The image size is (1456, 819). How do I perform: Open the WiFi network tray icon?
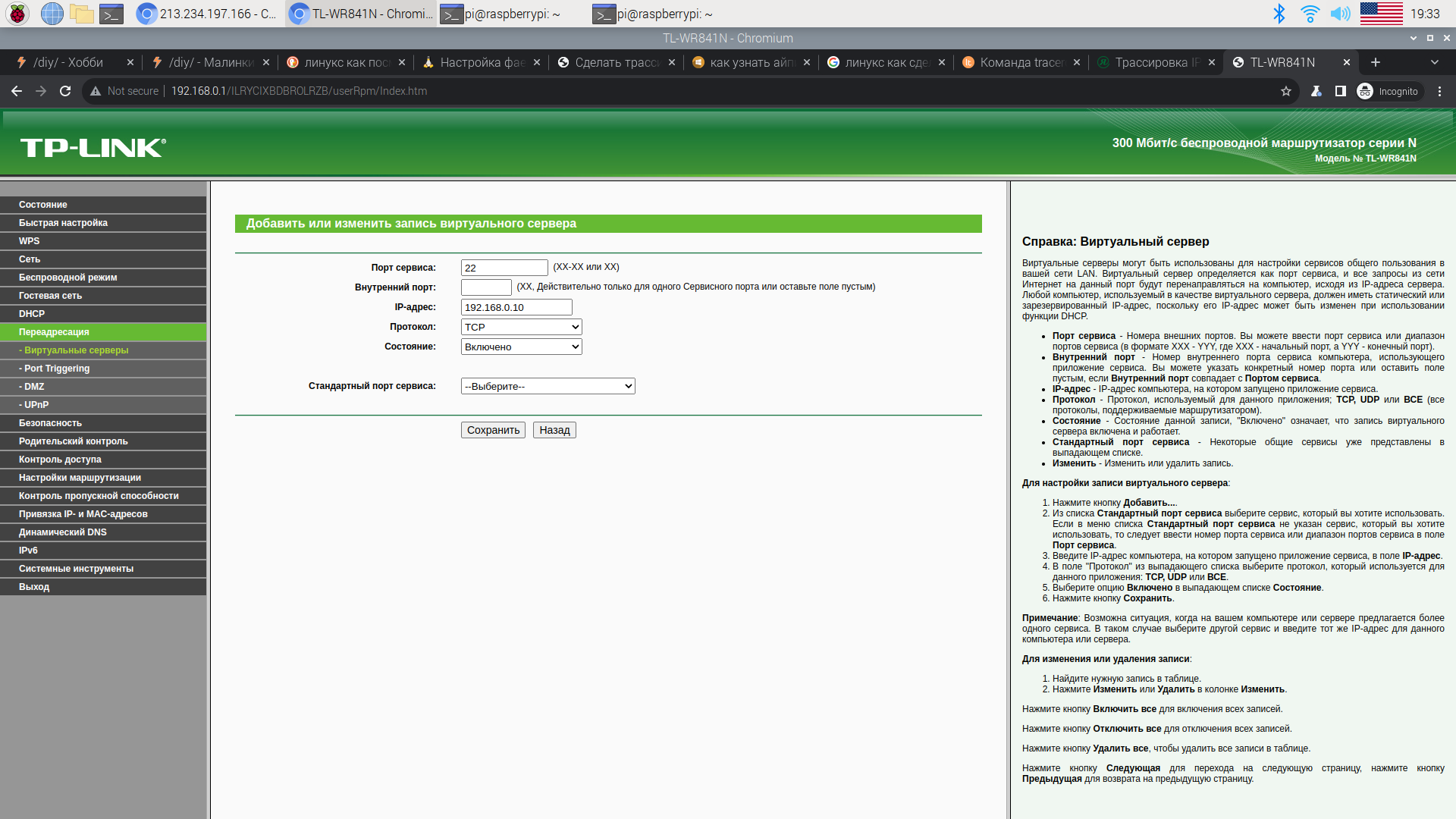pos(1310,14)
